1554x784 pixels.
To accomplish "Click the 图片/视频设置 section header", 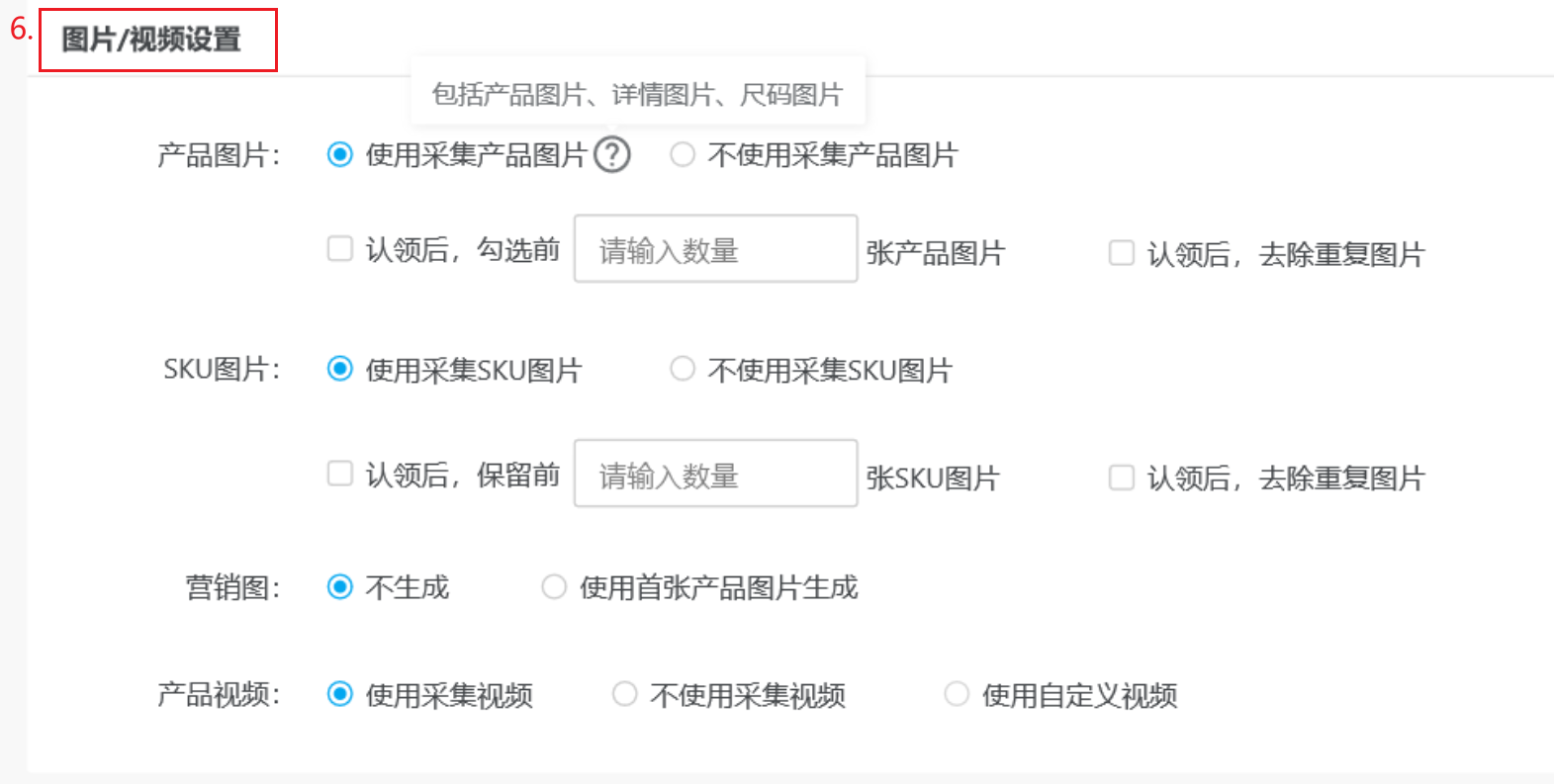I will pyautogui.click(x=151, y=40).
